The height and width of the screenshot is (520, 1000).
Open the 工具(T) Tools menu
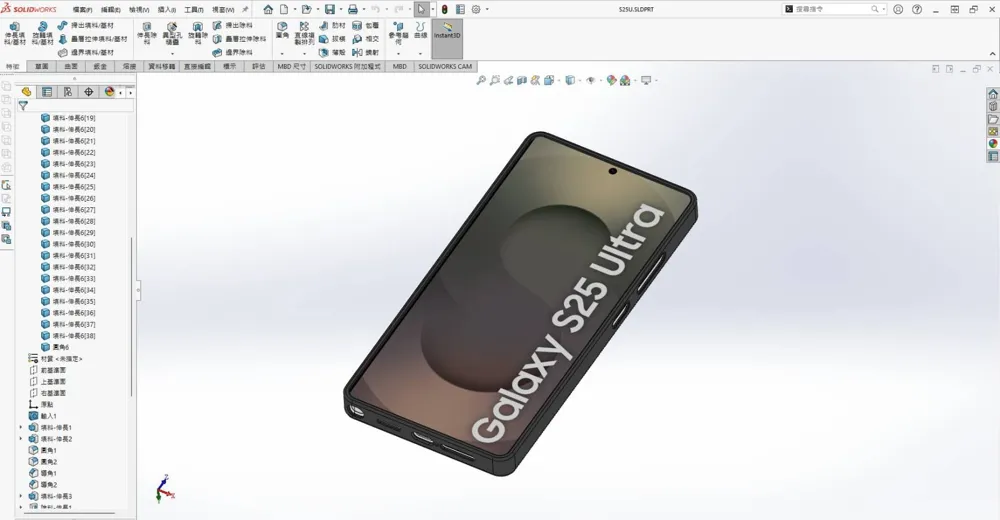coord(194,10)
